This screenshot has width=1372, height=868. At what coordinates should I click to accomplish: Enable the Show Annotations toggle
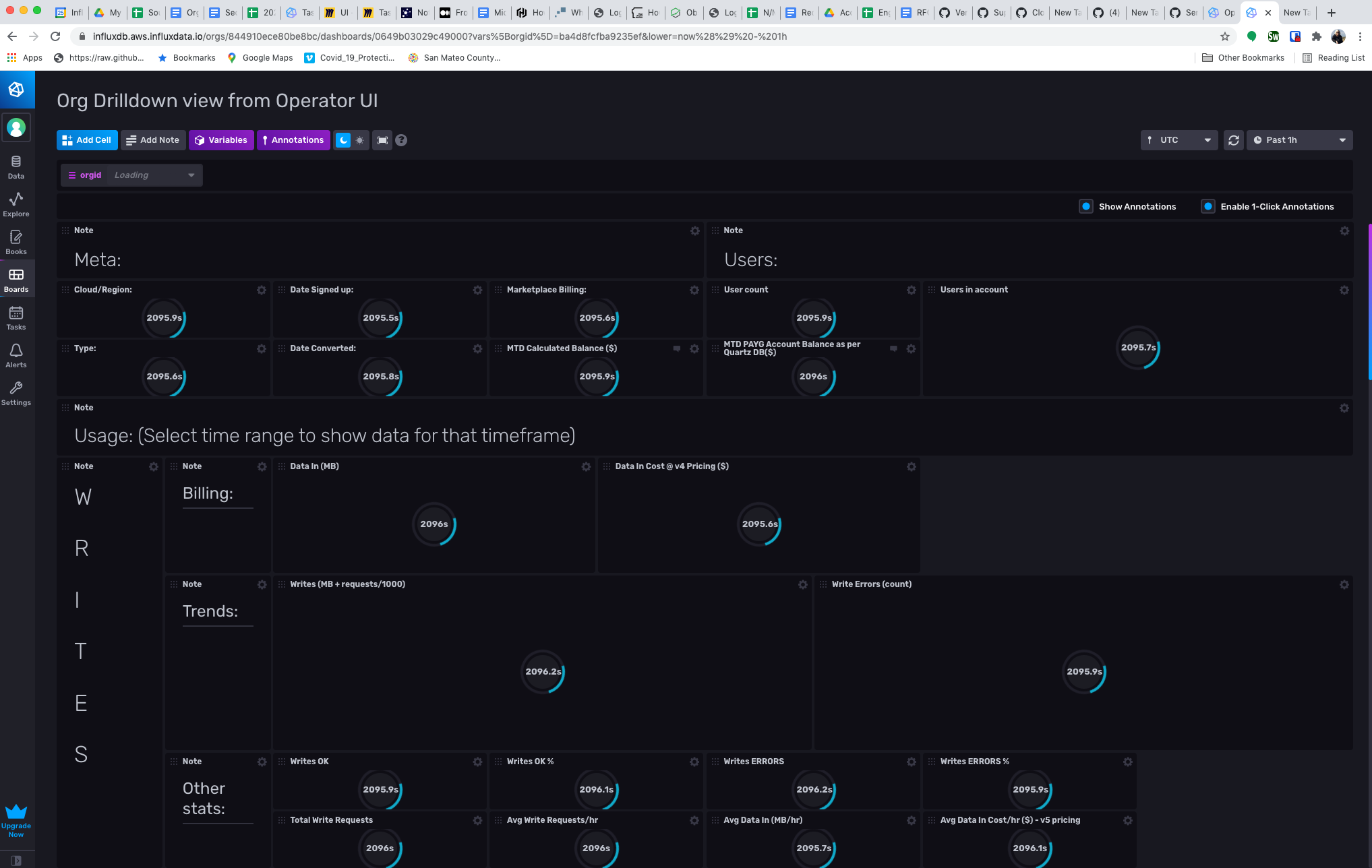point(1085,206)
